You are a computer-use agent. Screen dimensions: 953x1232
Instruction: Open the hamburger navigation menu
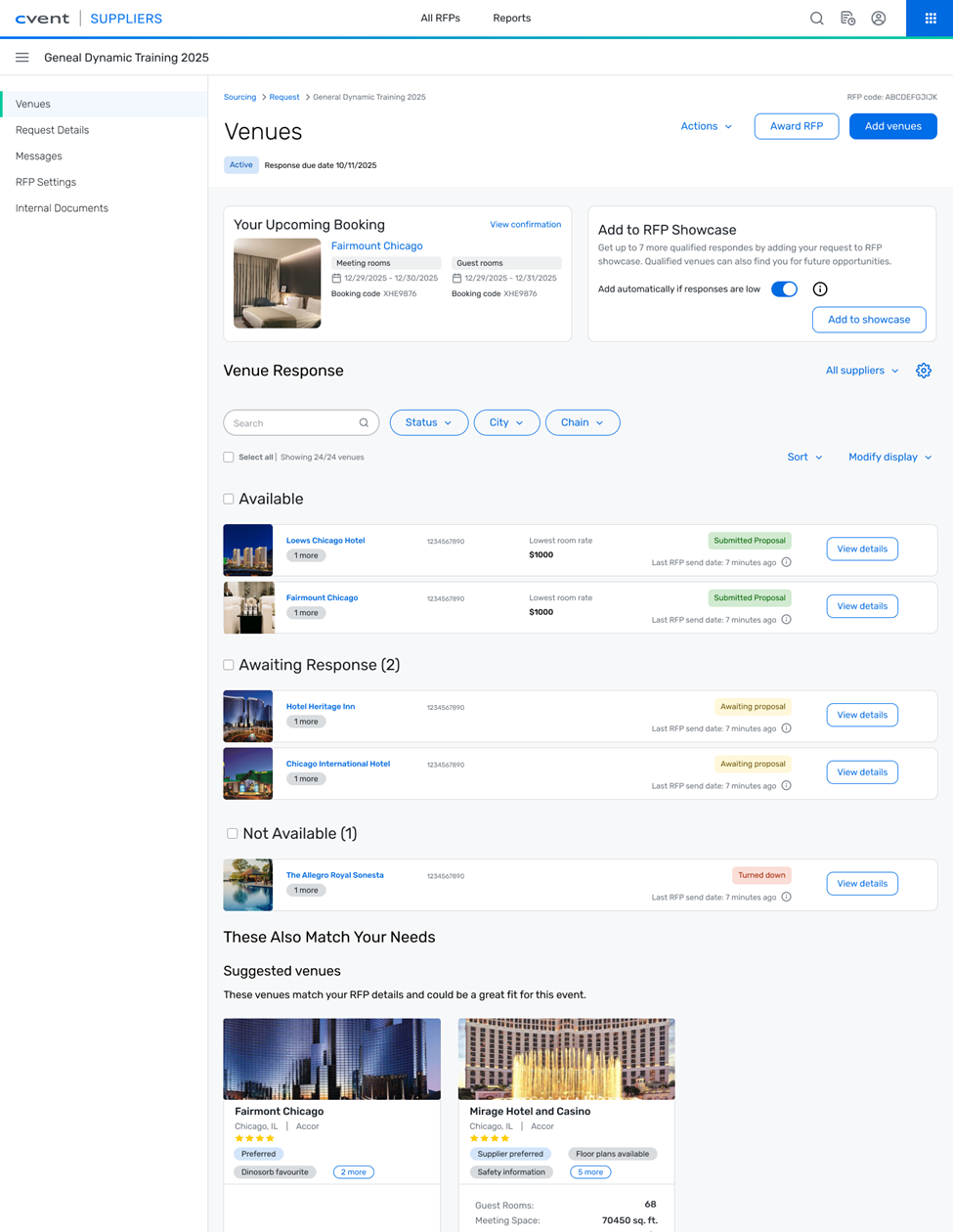(x=22, y=58)
